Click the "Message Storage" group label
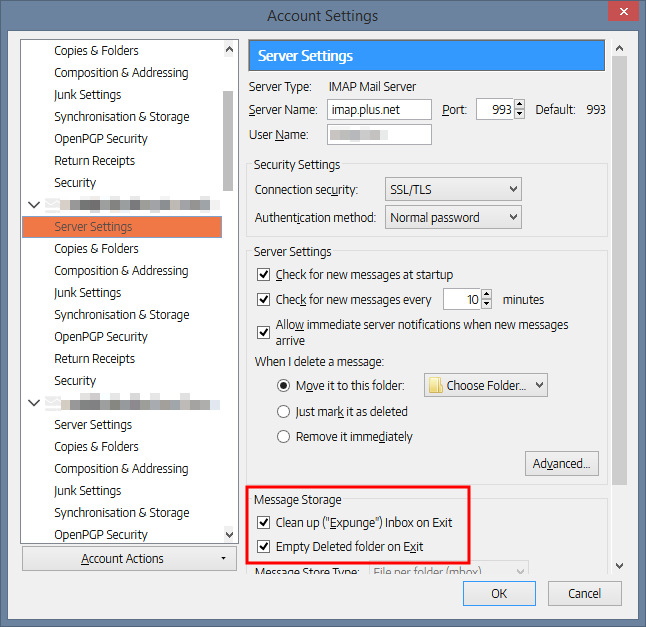The width and height of the screenshot is (646, 627). click(297, 500)
